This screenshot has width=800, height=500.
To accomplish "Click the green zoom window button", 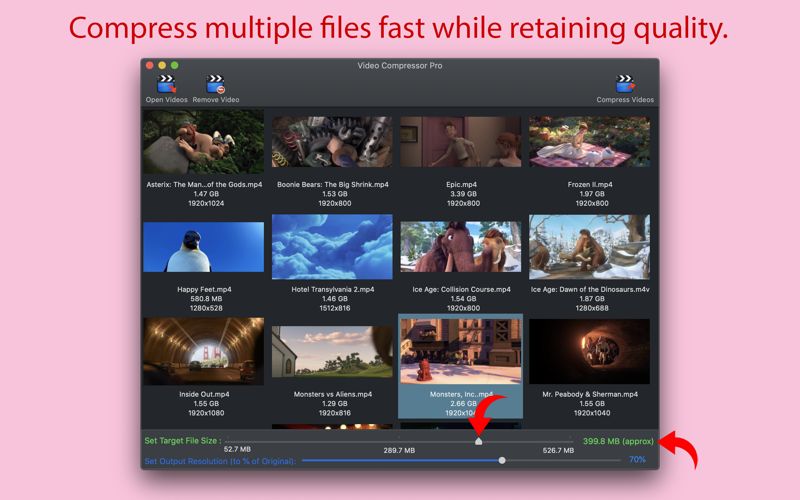I will pyautogui.click(x=174, y=65).
